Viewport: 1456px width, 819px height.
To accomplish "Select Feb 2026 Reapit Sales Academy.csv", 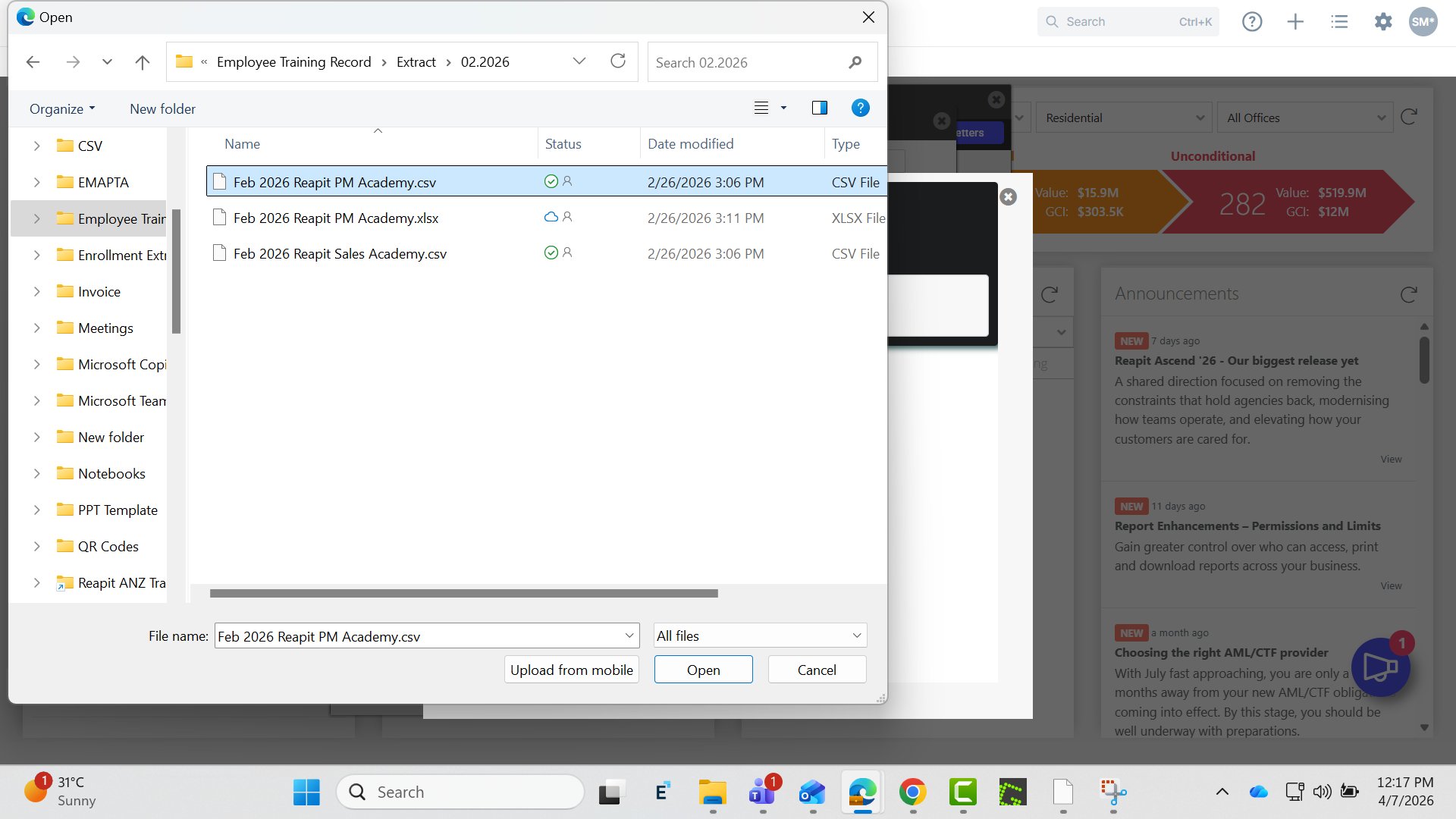I will coord(340,254).
